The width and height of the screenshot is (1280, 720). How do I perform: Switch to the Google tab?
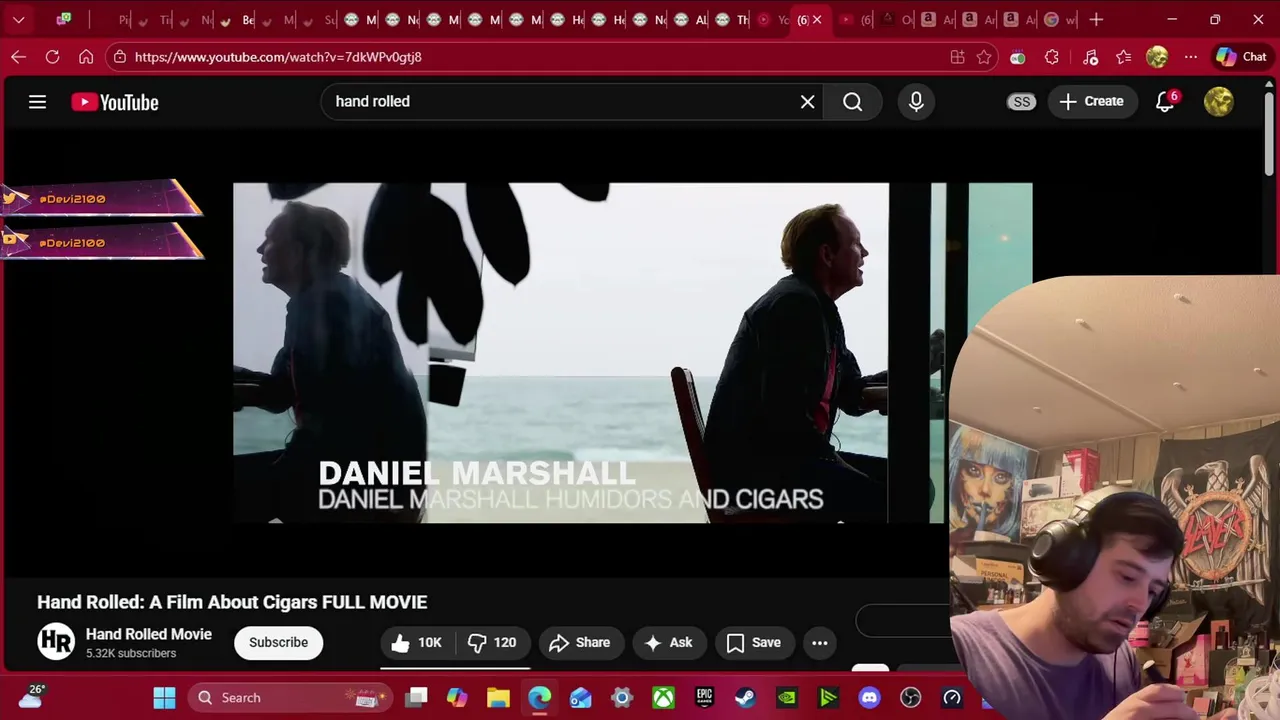1058,19
